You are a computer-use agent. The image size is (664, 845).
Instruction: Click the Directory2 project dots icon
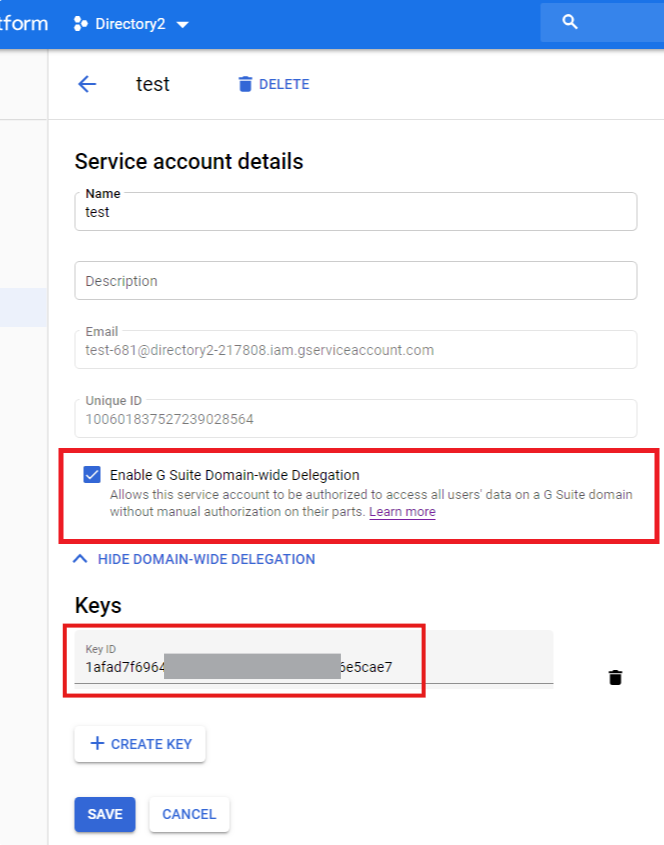(x=81, y=24)
